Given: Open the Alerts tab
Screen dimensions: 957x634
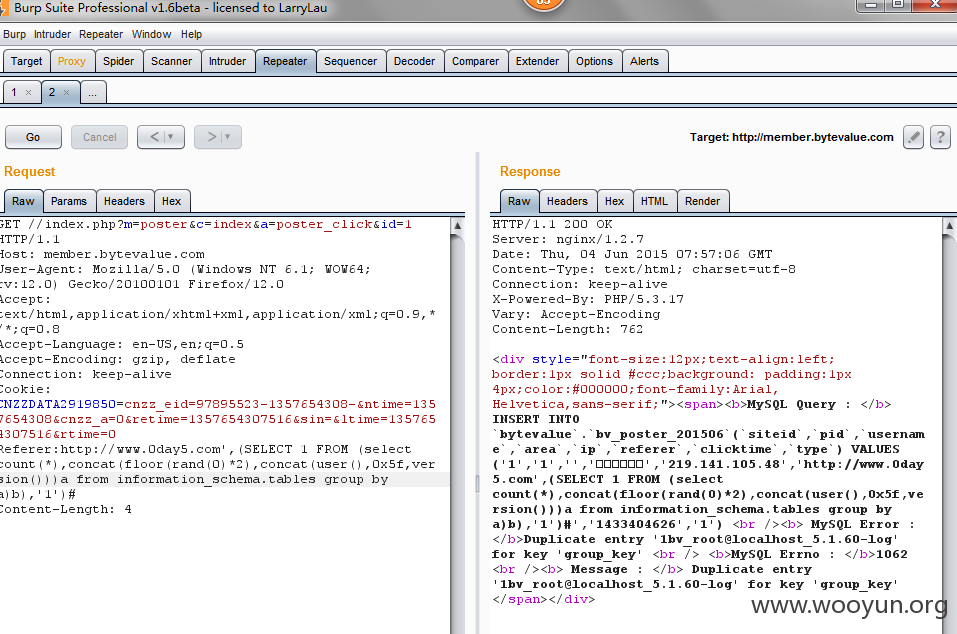Looking at the screenshot, I should tap(645, 61).
